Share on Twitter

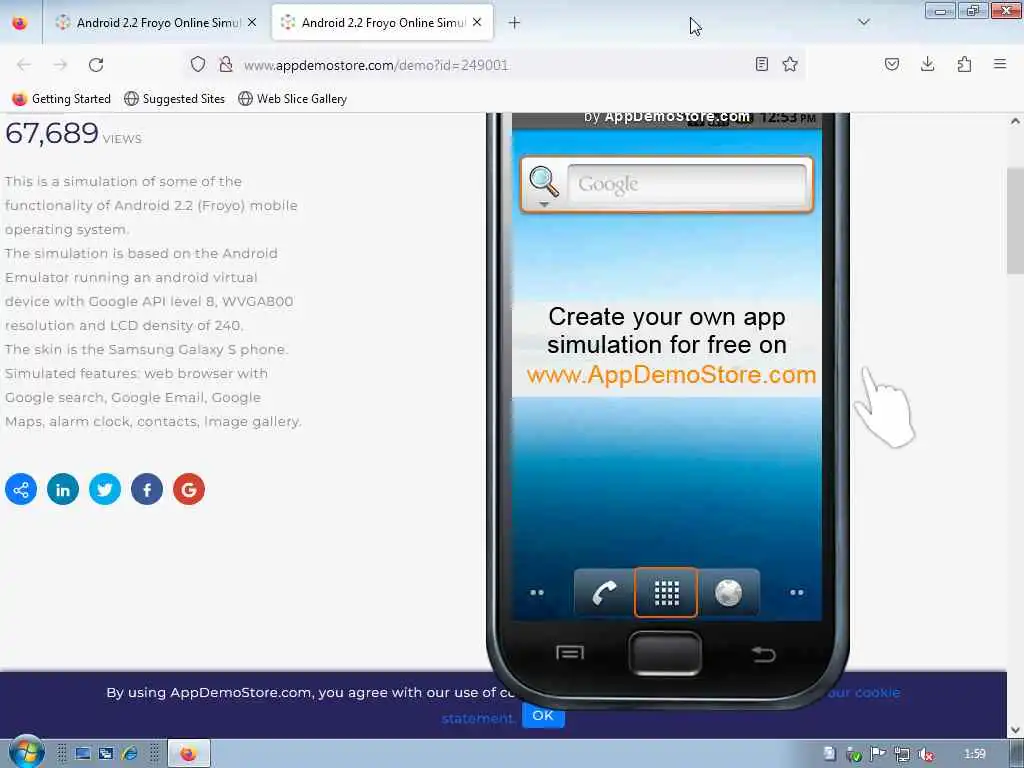pos(104,489)
